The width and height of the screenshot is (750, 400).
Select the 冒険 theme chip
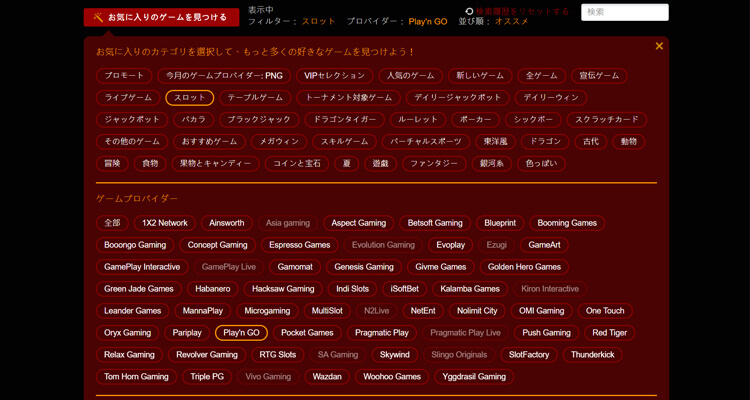112,164
